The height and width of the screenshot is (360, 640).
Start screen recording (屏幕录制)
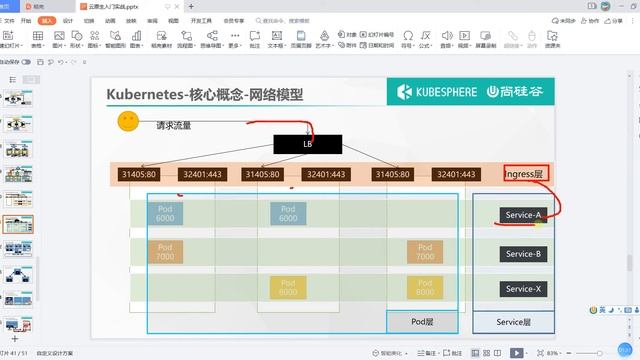[485, 39]
